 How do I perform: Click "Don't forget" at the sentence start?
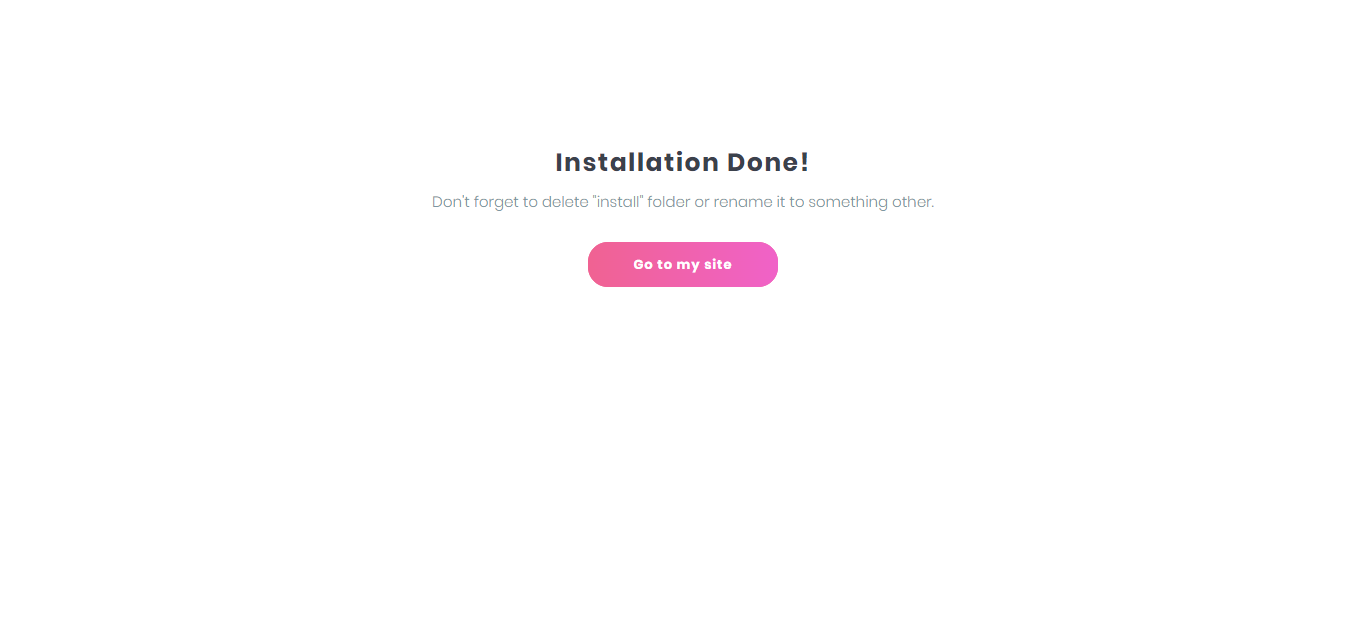[475, 202]
